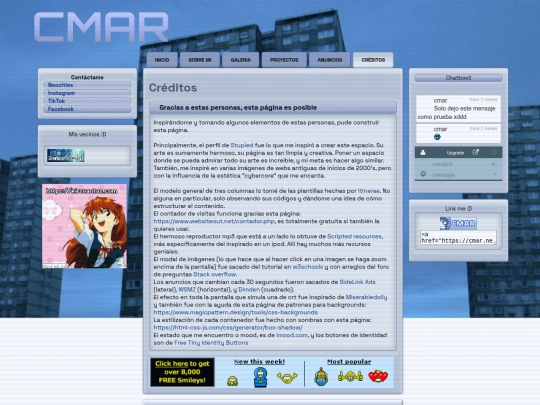Open the websiteout.net contador.php link
The image size is (540, 405).
(x=214, y=221)
